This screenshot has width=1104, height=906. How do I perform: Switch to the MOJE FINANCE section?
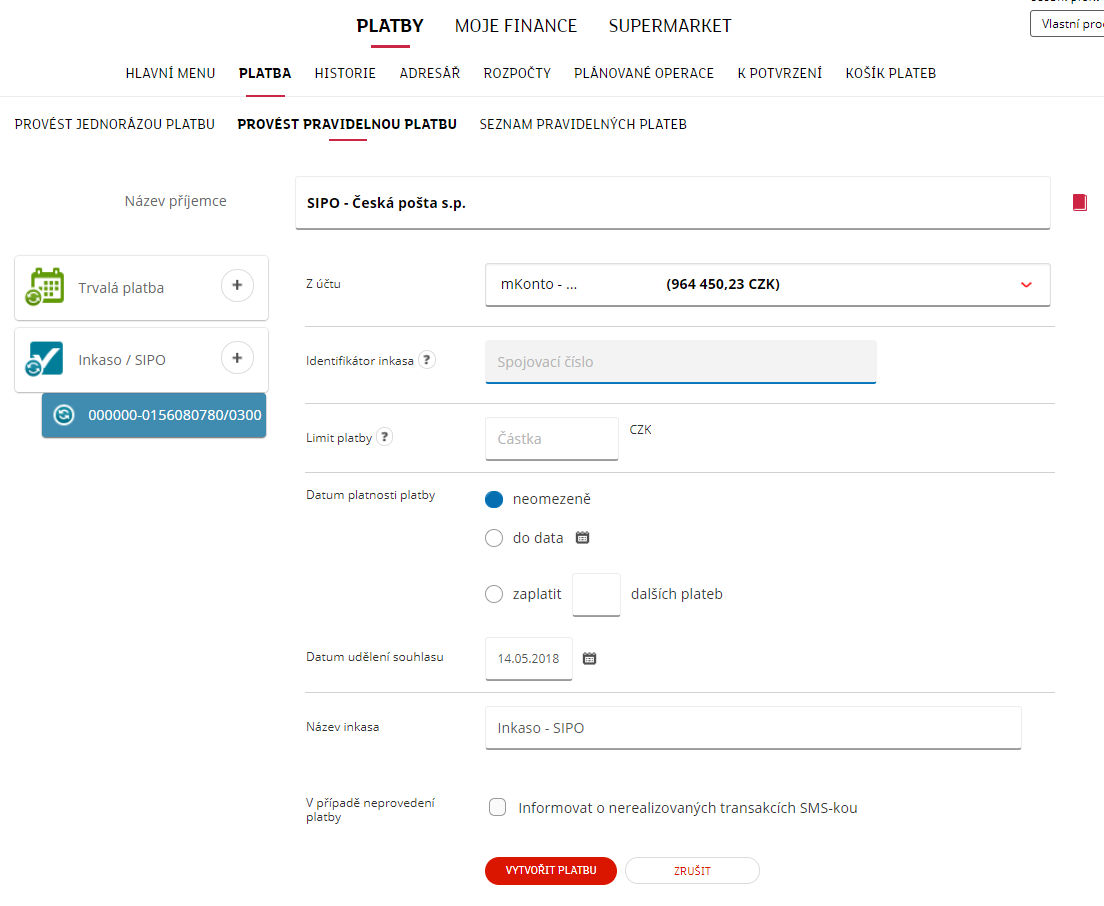[516, 26]
